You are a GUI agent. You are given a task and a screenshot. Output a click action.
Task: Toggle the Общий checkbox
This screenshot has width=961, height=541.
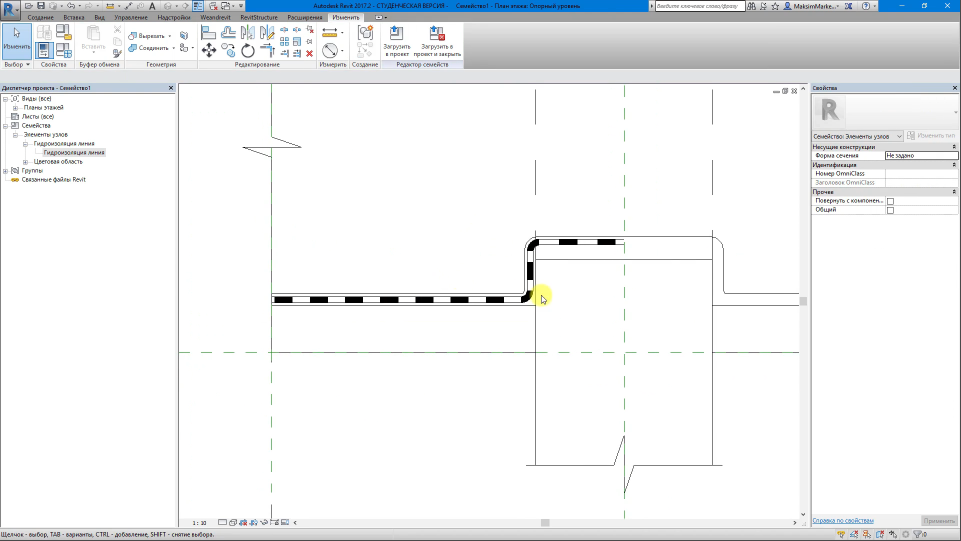pos(891,210)
